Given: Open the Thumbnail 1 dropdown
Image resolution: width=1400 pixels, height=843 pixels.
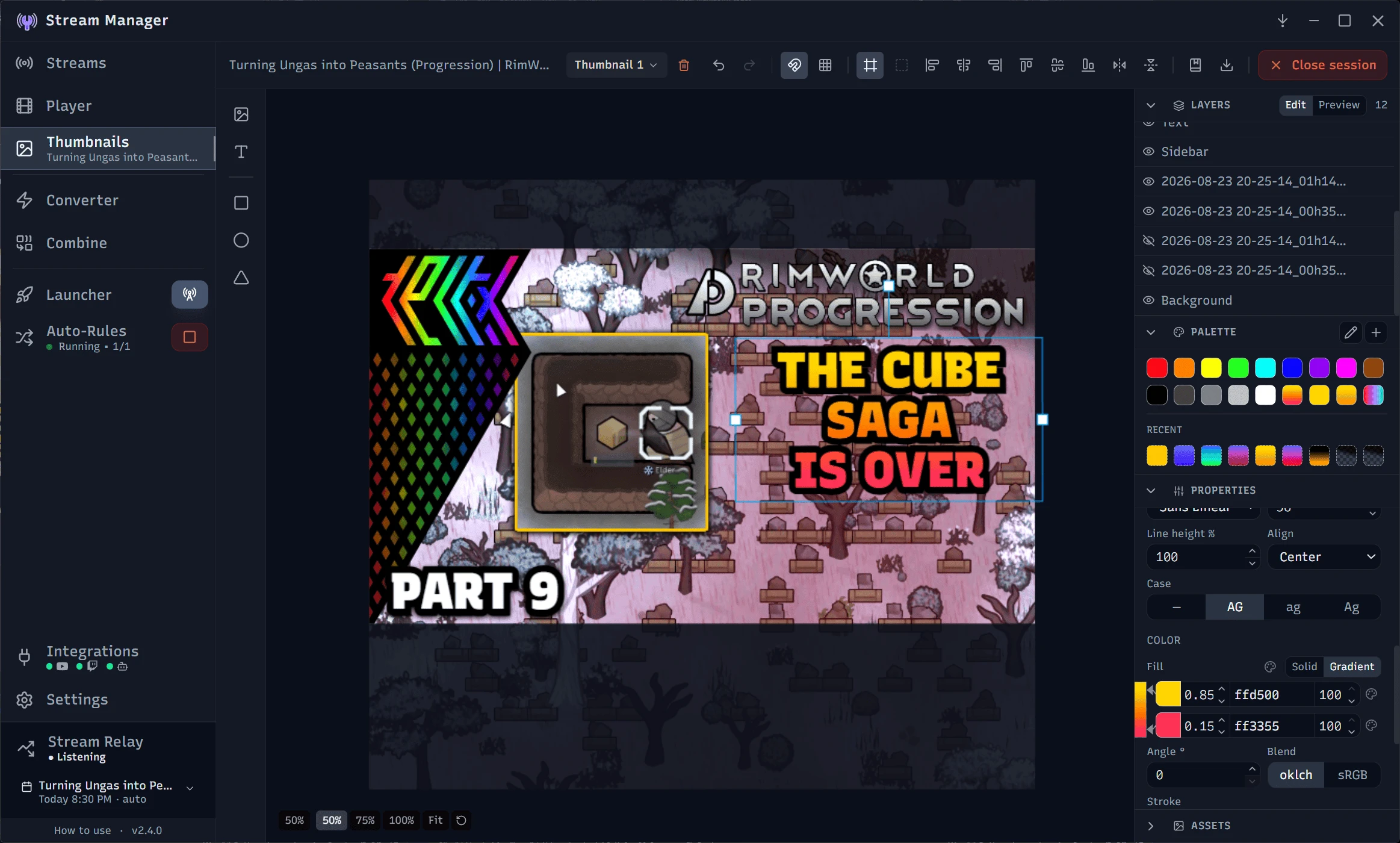Looking at the screenshot, I should pos(616,65).
